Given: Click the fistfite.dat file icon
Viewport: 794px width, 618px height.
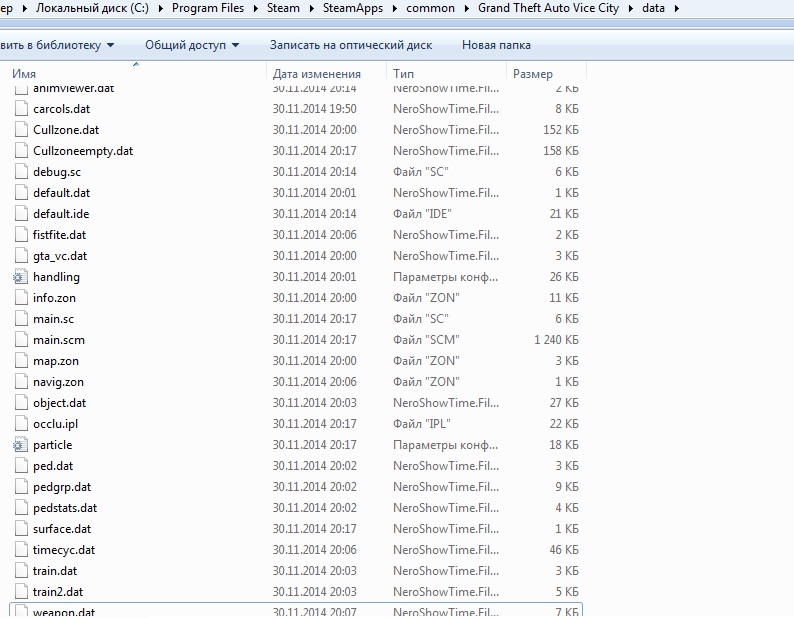Looking at the screenshot, I should [21, 235].
